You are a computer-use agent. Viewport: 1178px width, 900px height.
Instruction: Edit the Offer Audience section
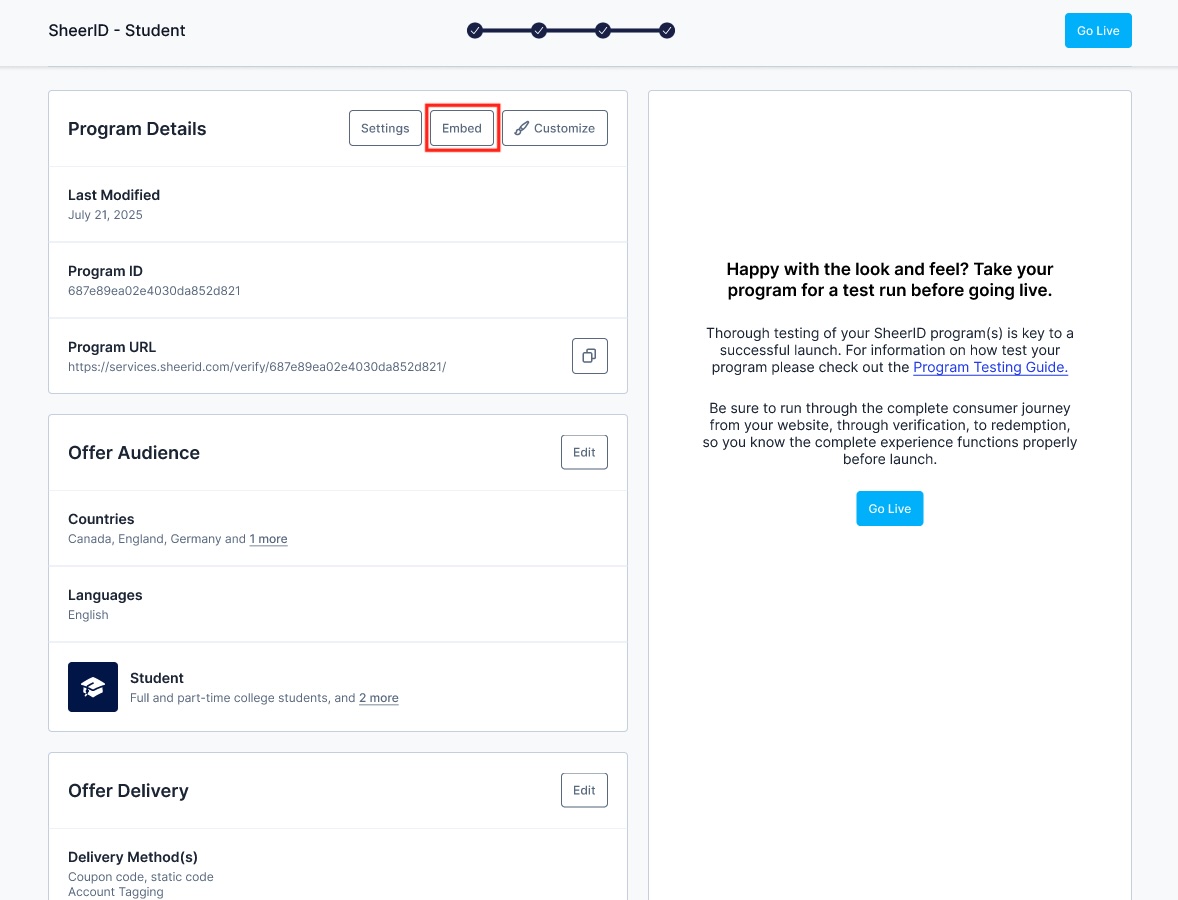[x=584, y=452]
